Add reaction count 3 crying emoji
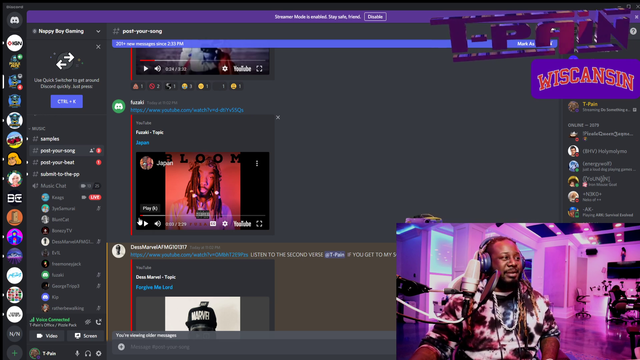This screenshot has height=360, width=640. pyautogui.click(x=187, y=86)
